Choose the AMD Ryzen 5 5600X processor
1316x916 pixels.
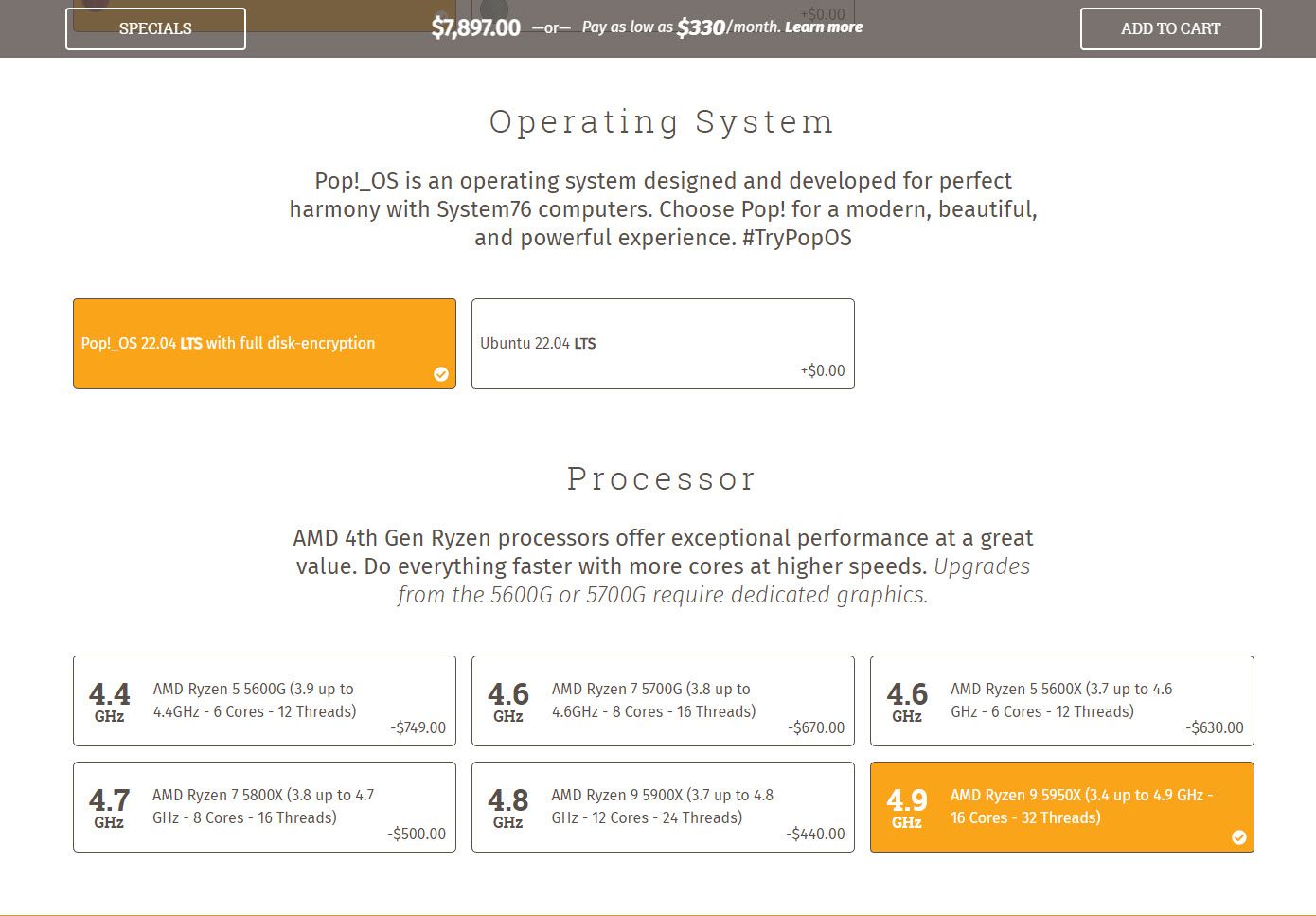tap(1060, 700)
